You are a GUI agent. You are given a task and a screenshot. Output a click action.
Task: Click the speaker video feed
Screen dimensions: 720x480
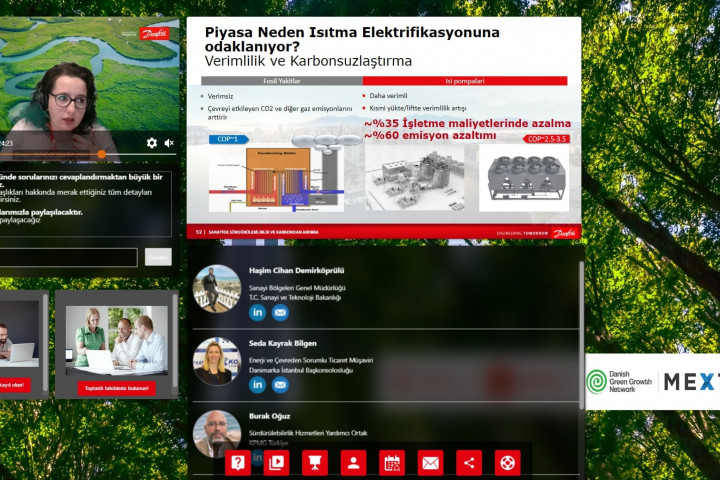pyautogui.click(x=90, y=90)
